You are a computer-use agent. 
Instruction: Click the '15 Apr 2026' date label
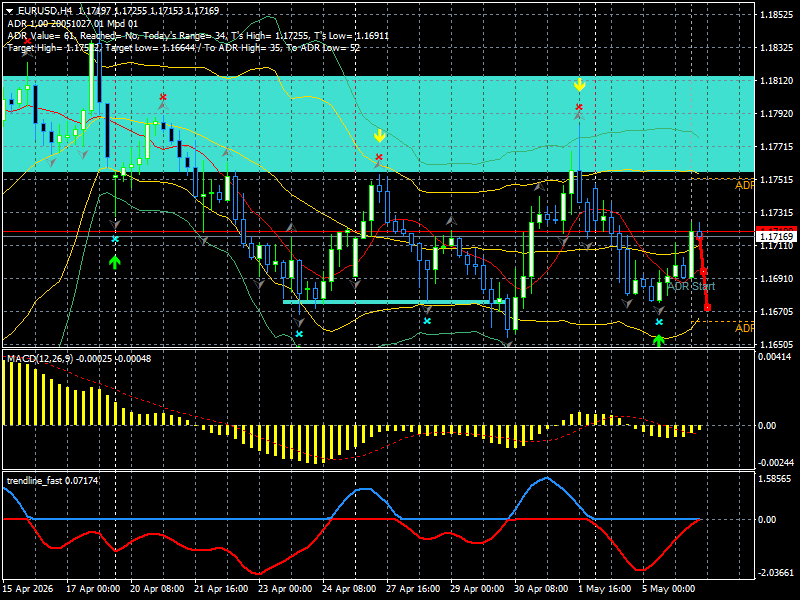(x=28, y=589)
